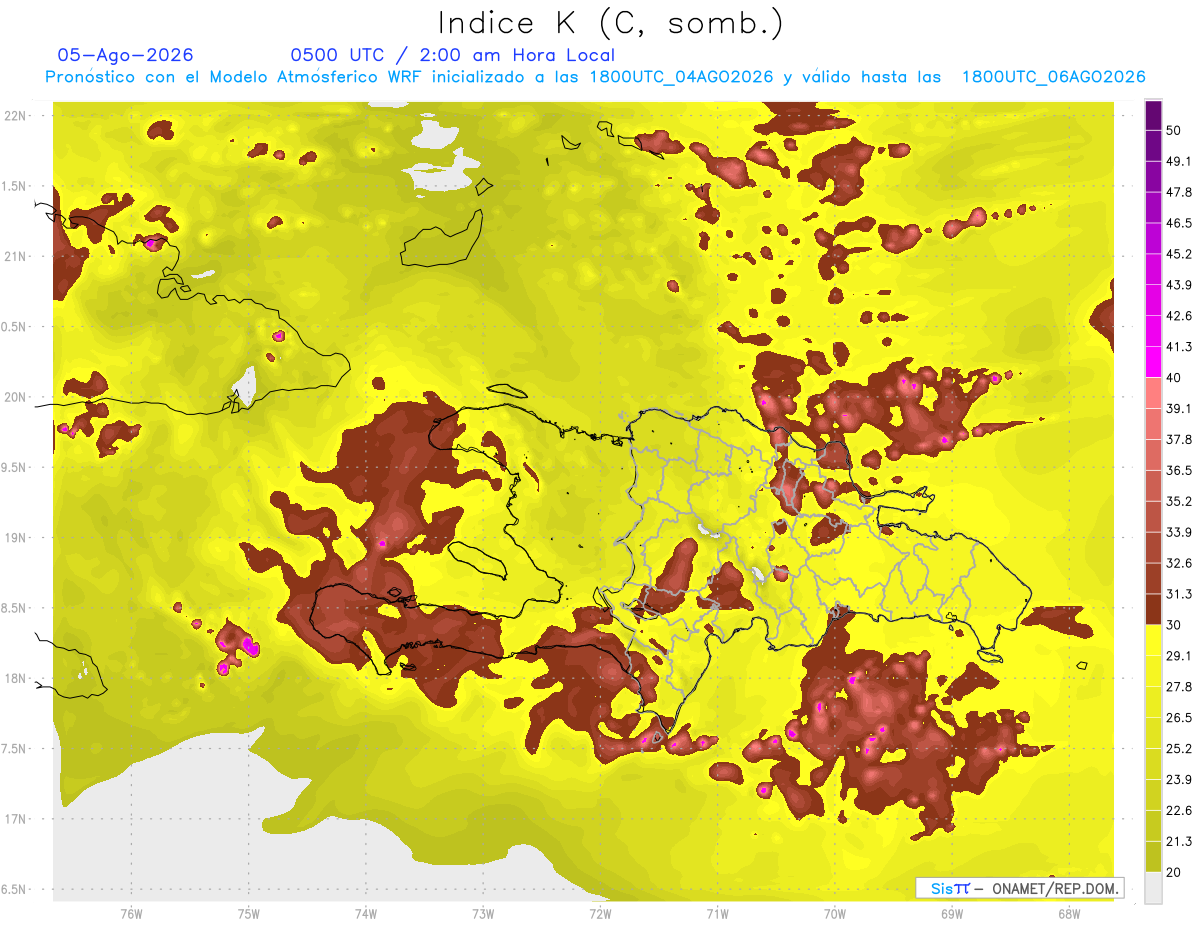Click the colorbar value "39.1"
Image resolution: width=1200 pixels, height=927 pixels.
click(x=1178, y=408)
